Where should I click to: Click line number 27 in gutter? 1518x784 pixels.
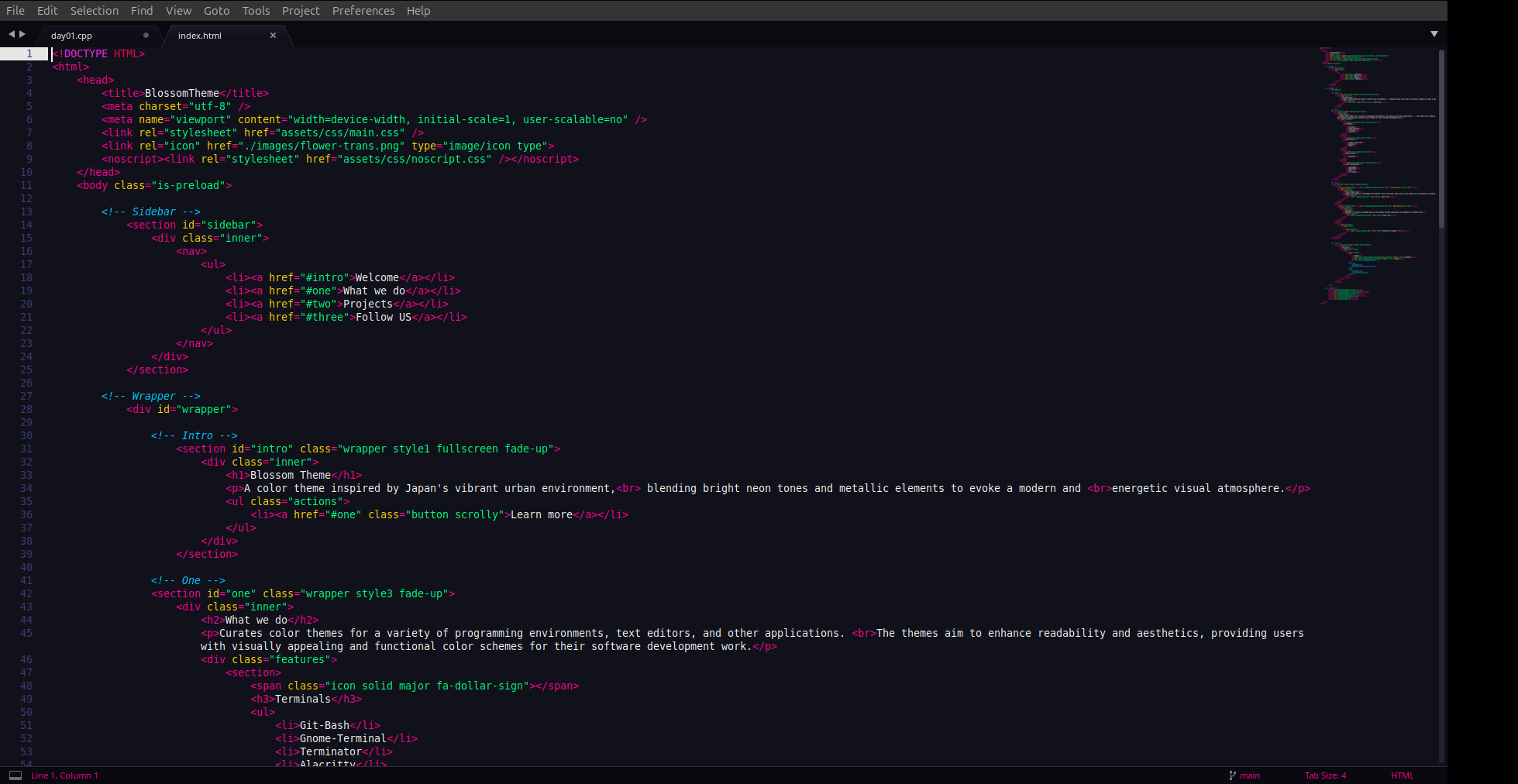click(x=26, y=396)
